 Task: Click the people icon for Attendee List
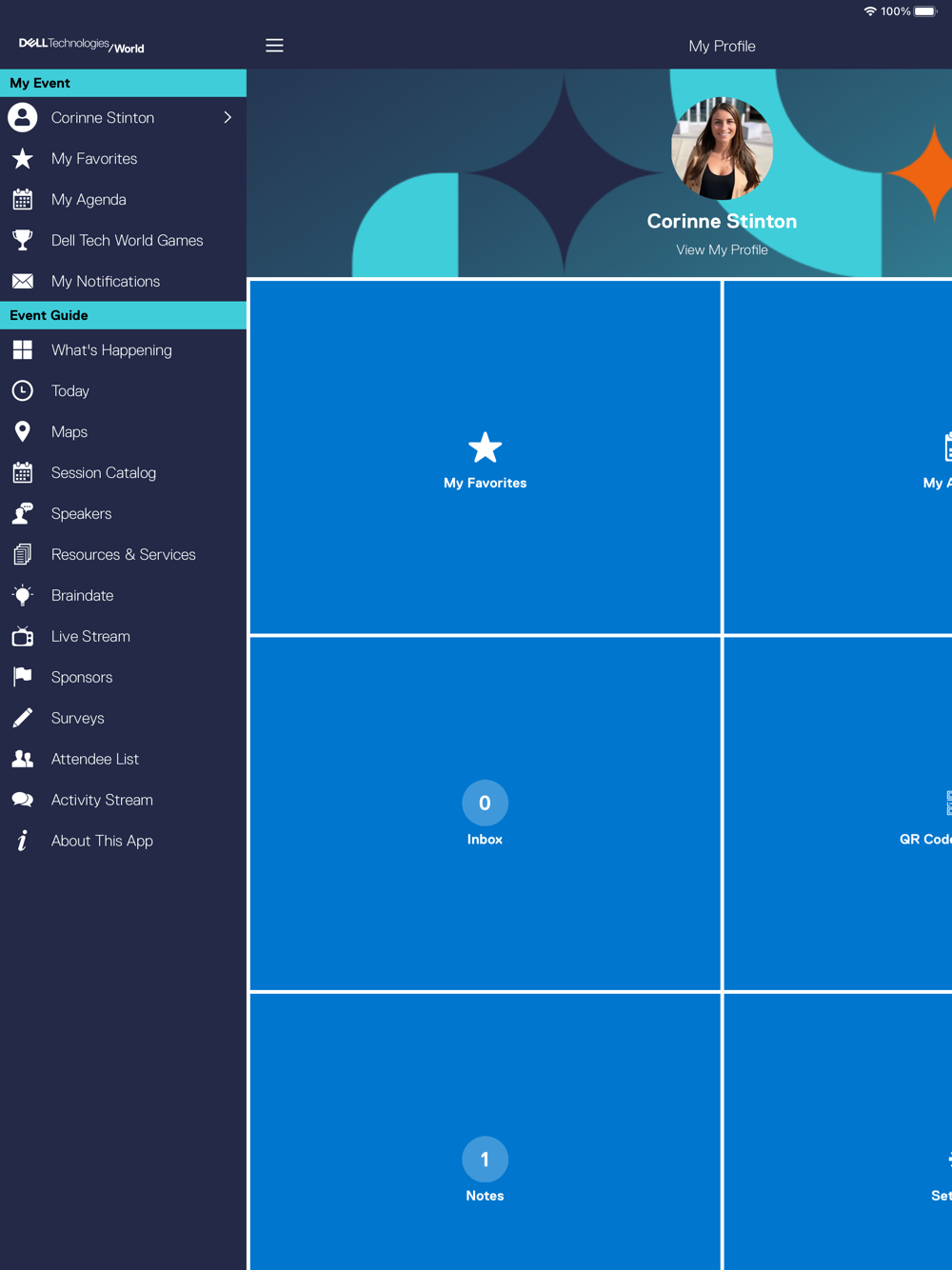pyautogui.click(x=23, y=759)
